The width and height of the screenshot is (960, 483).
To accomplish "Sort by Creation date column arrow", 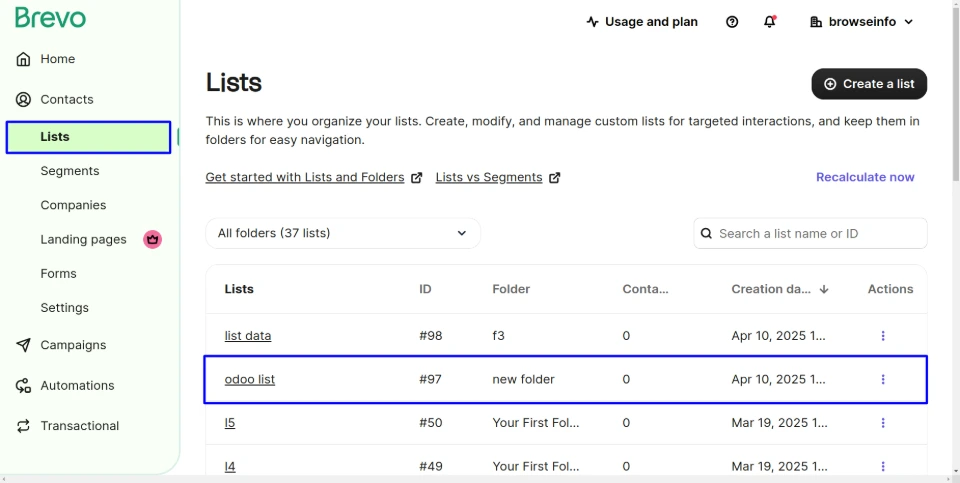I will pyautogui.click(x=824, y=290).
